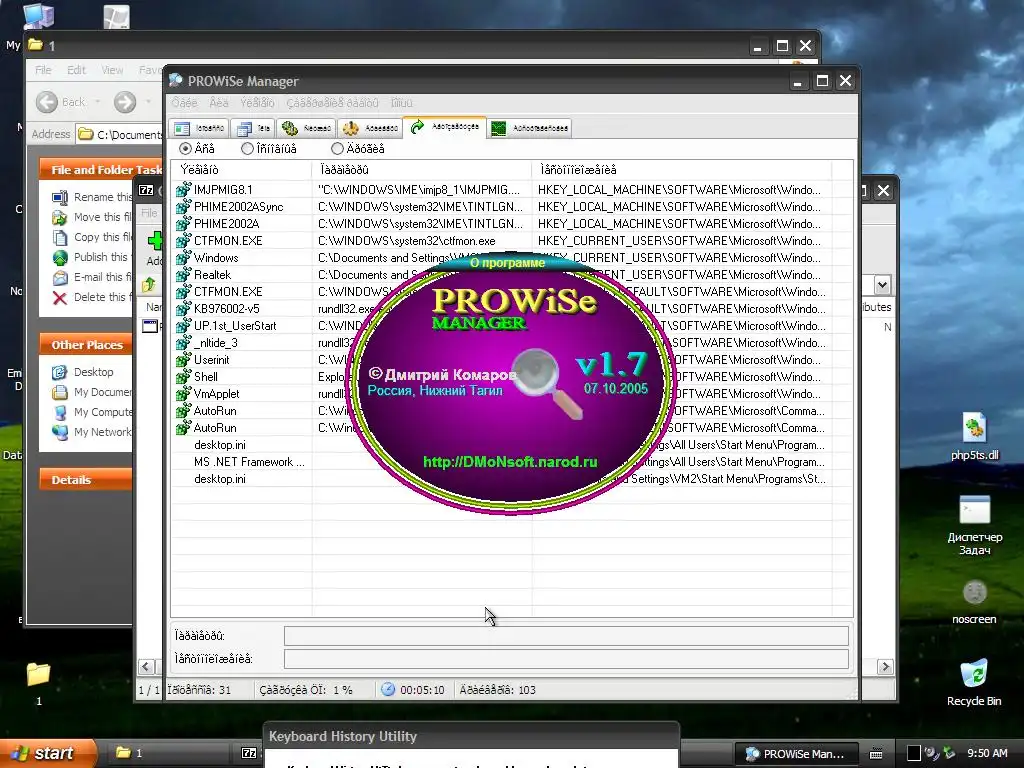
Task: Click the 9:50 AM taskbar clock
Action: click(x=987, y=754)
